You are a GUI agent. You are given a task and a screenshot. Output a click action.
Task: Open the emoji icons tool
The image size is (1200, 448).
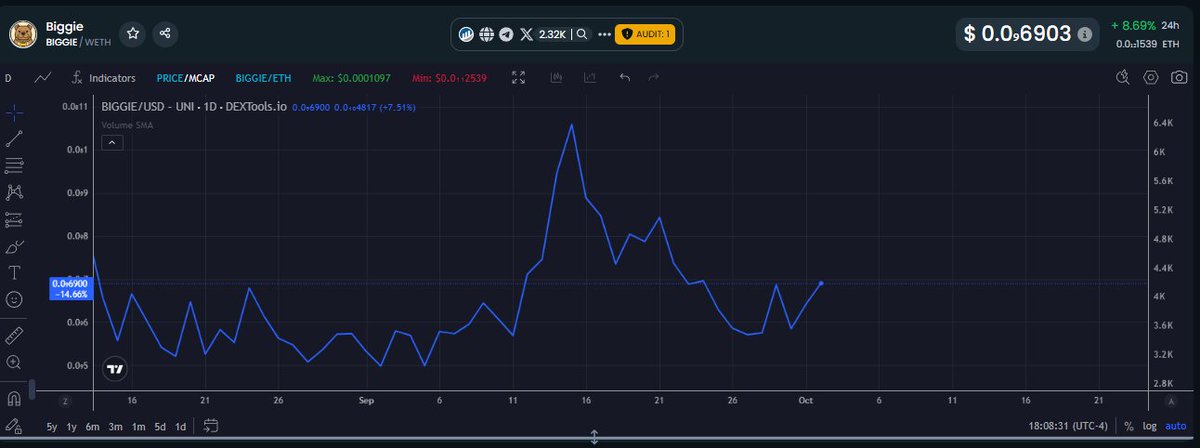coord(14,299)
